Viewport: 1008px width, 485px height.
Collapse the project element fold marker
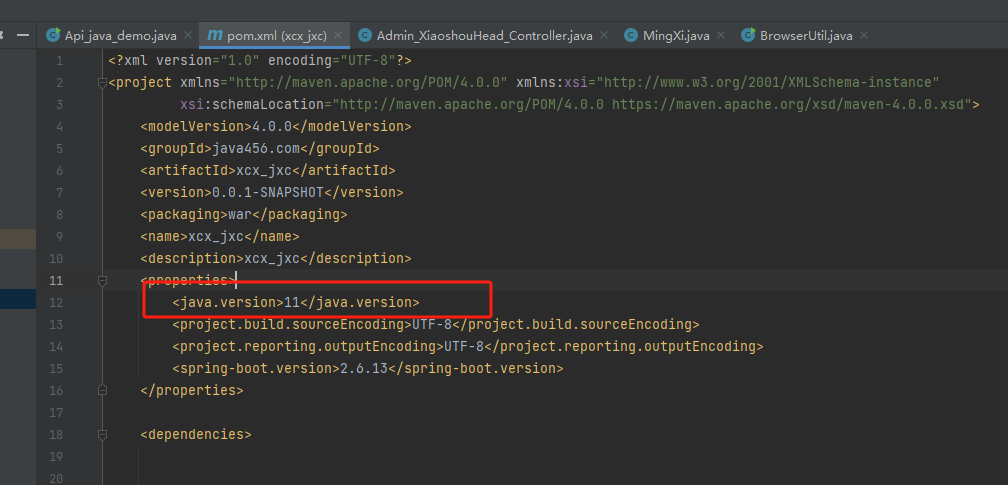click(x=102, y=83)
